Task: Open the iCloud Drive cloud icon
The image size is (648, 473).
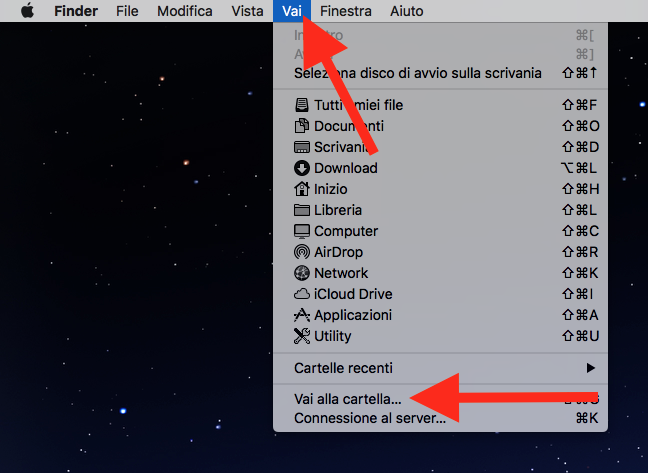Action: click(302, 294)
